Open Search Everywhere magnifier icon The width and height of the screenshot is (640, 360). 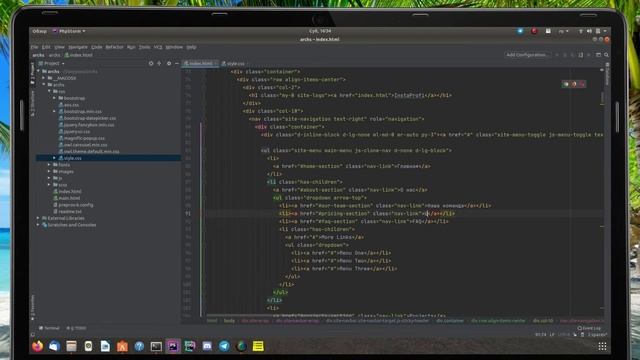pyautogui.click(x=607, y=55)
